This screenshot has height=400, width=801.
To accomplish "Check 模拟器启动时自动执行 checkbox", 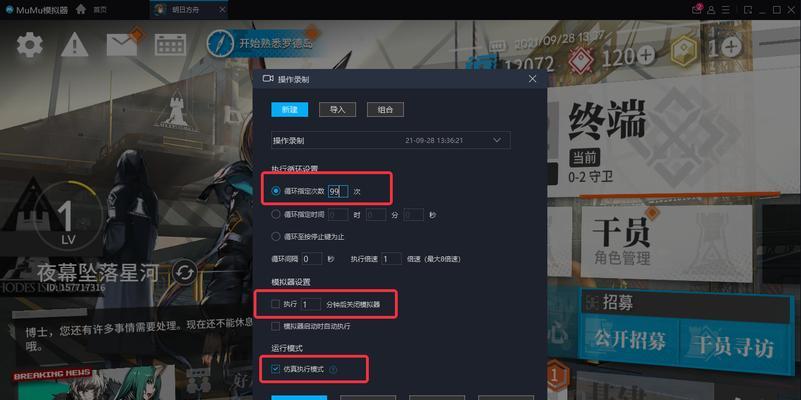I will (x=275, y=326).
